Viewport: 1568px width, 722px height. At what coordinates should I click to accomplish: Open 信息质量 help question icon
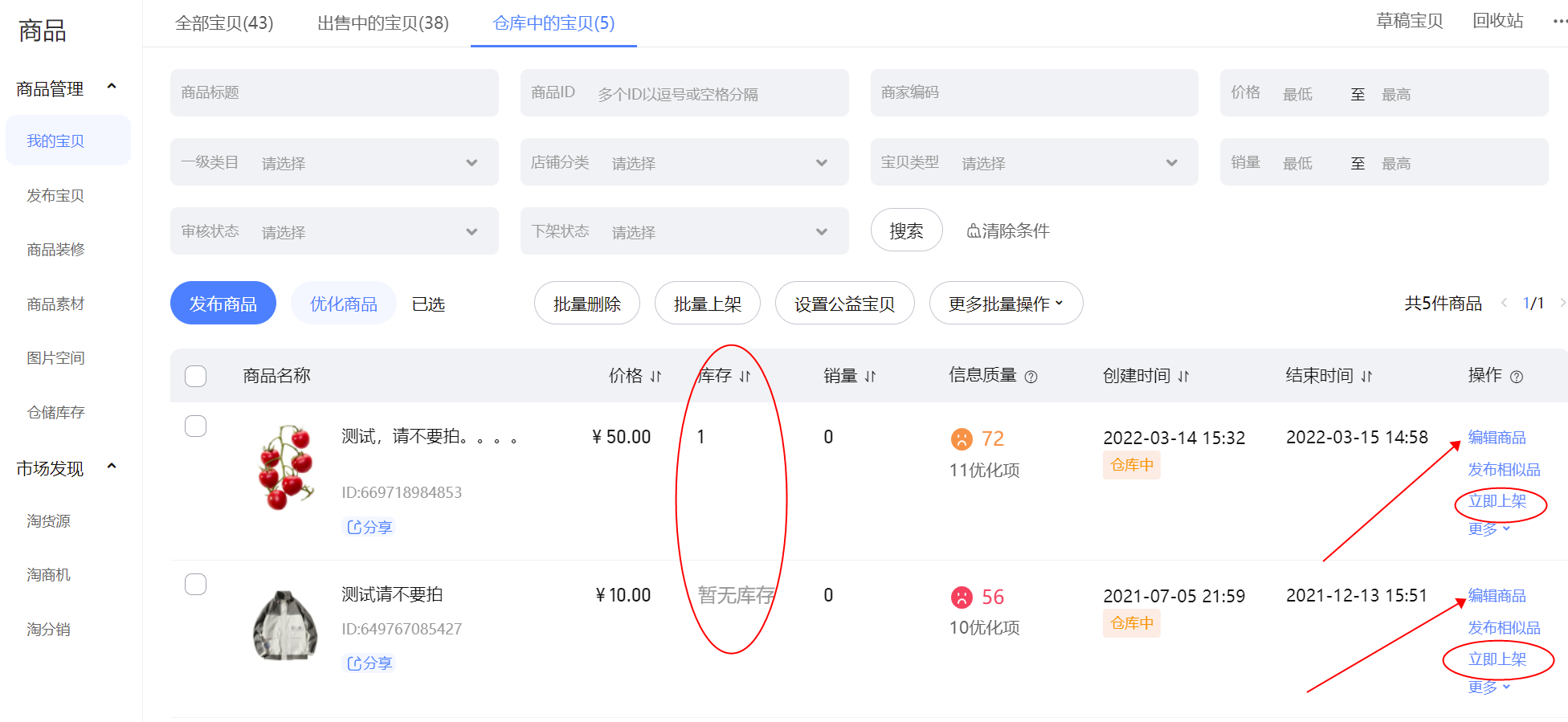(1031, 377)
